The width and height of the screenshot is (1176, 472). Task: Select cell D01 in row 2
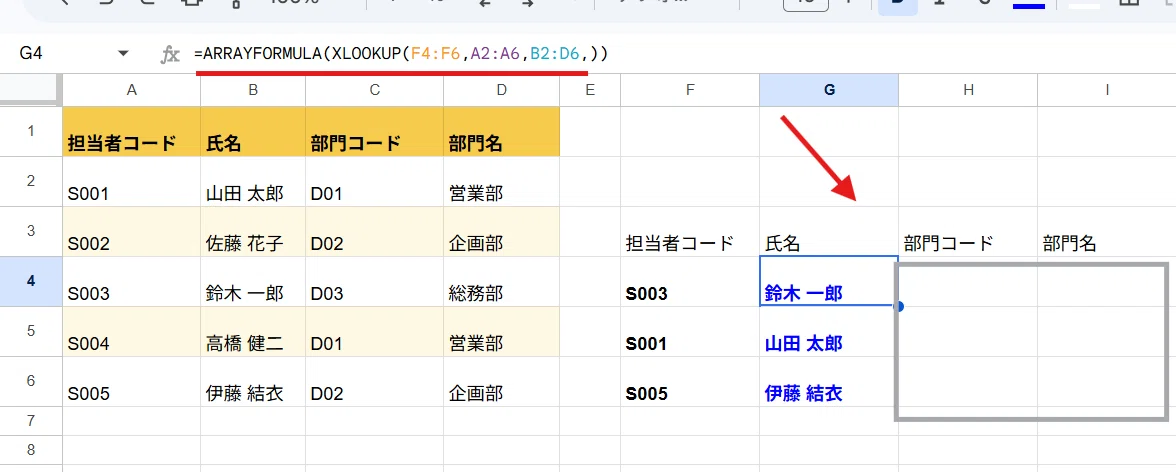(x=374, y=182)
